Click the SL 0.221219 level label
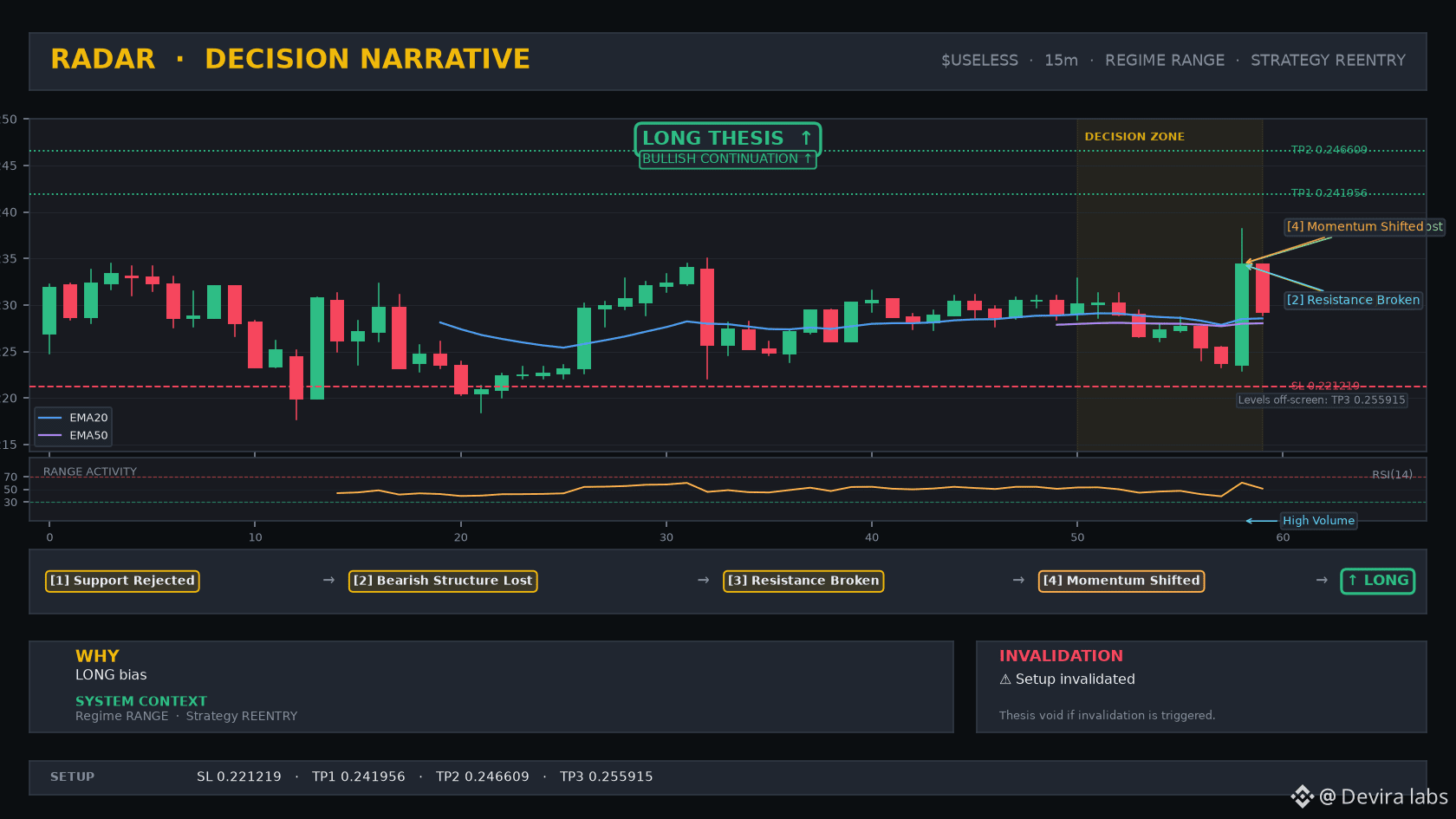The width and height of the screenshot is (1456, 819). click(1325, 386)
